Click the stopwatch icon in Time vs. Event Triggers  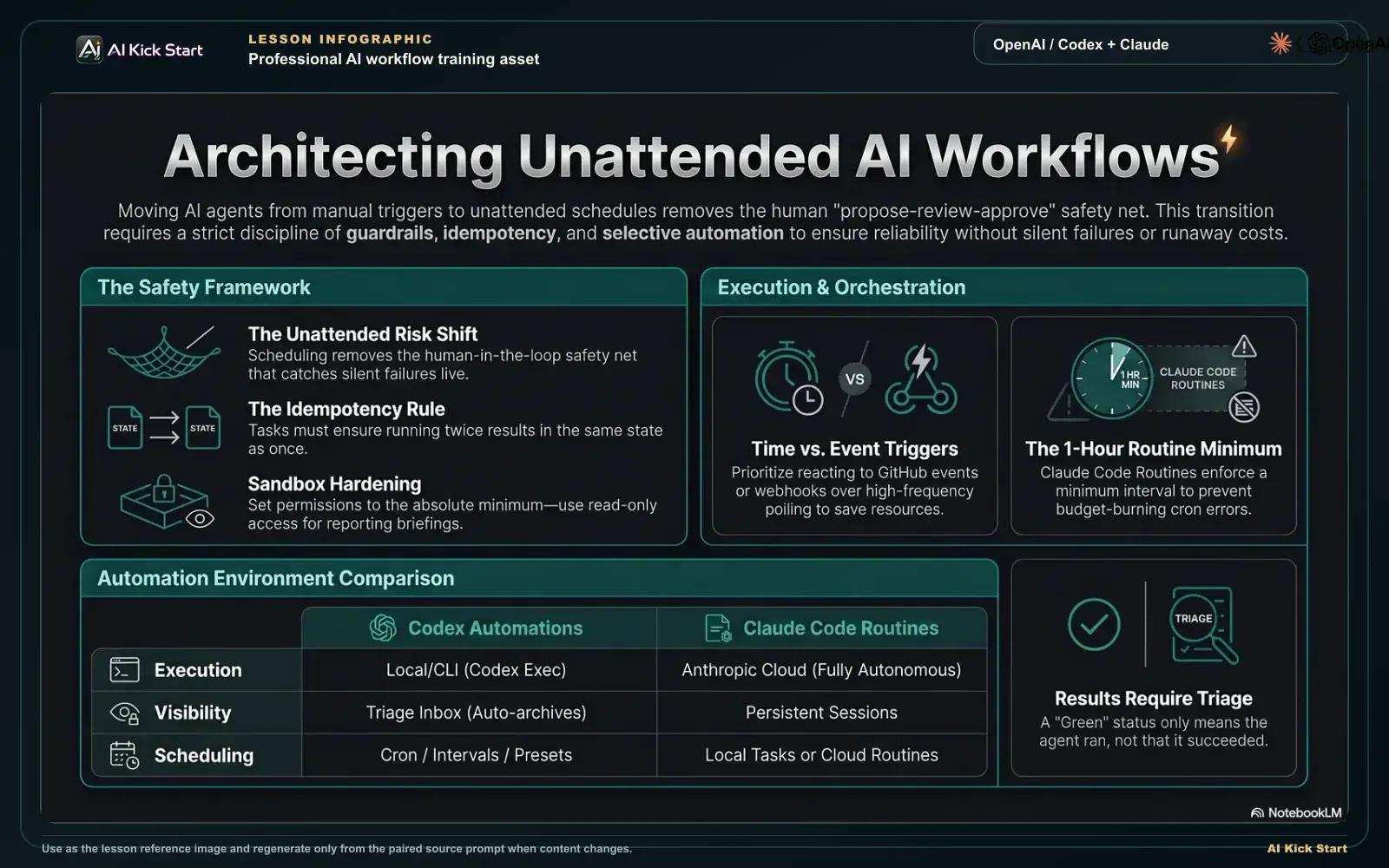point(788,378)
